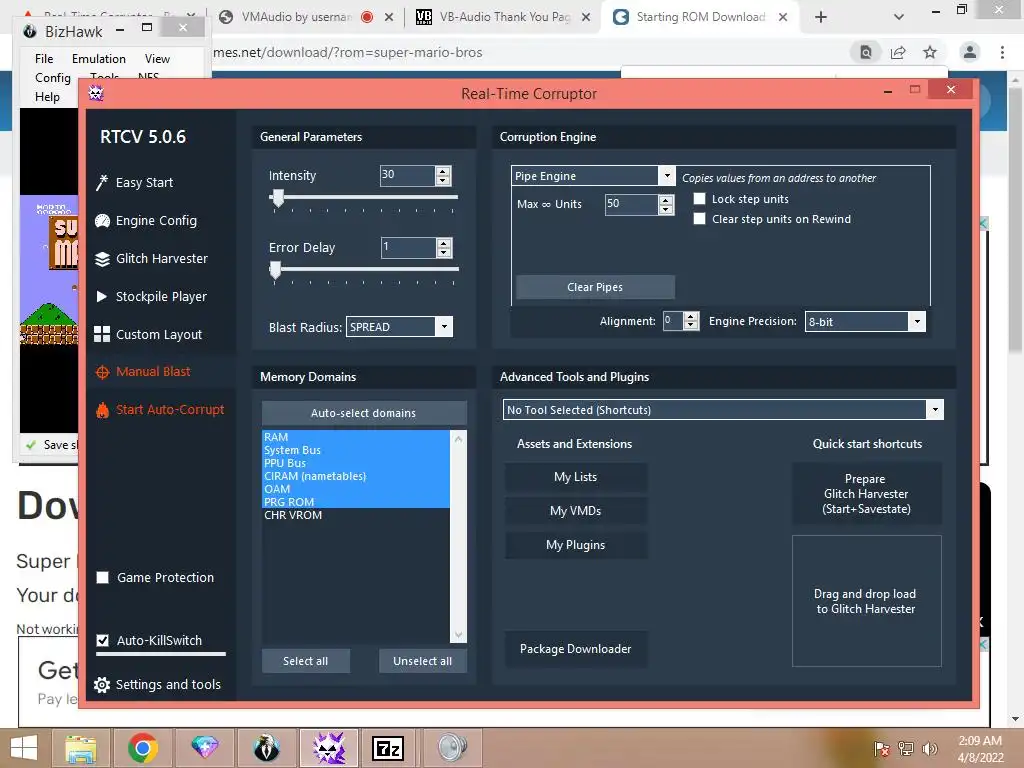
Task: Open Custom Layout grid icon
Action: coord(102,334)
